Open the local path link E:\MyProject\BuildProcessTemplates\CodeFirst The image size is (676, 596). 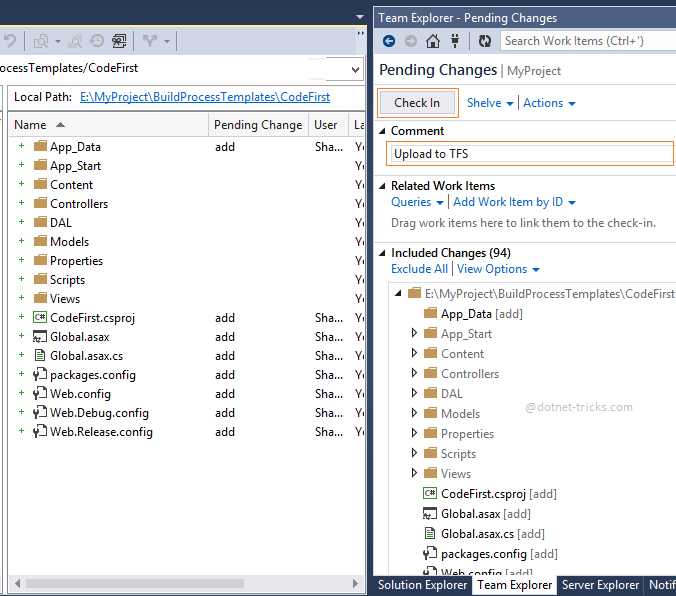[205, 97]
